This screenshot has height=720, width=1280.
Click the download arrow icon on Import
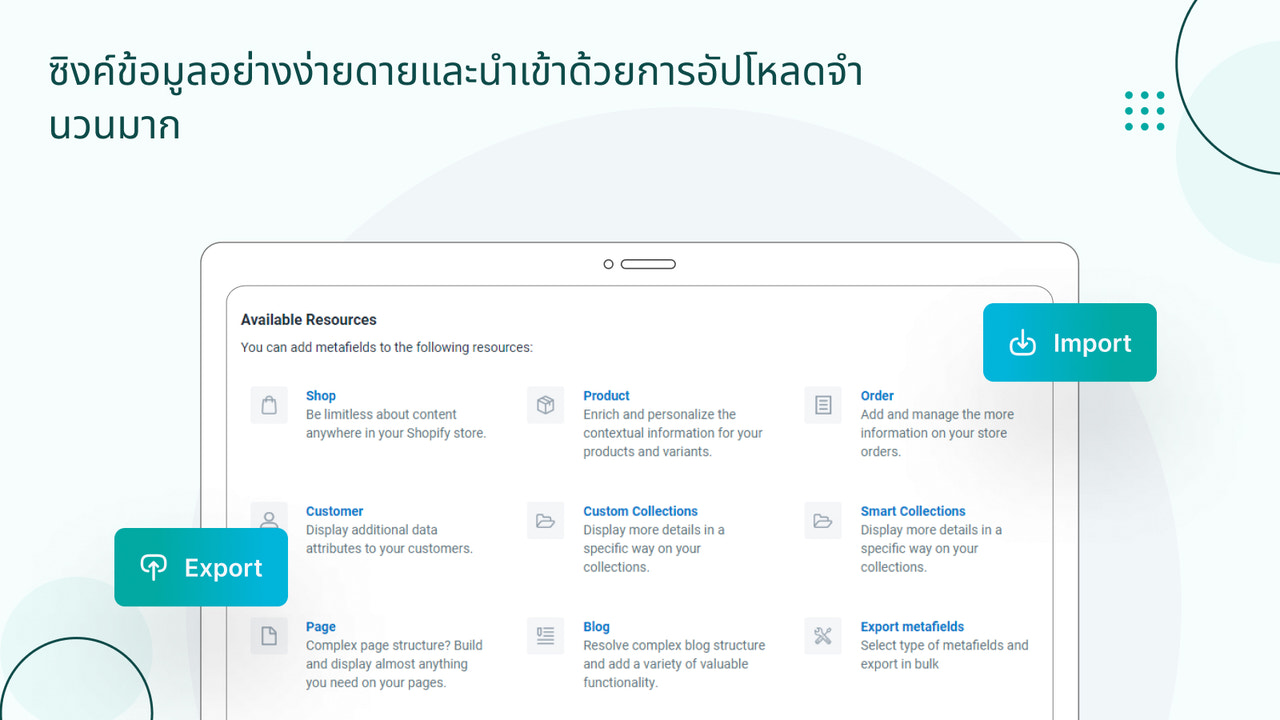(1022, 343)
